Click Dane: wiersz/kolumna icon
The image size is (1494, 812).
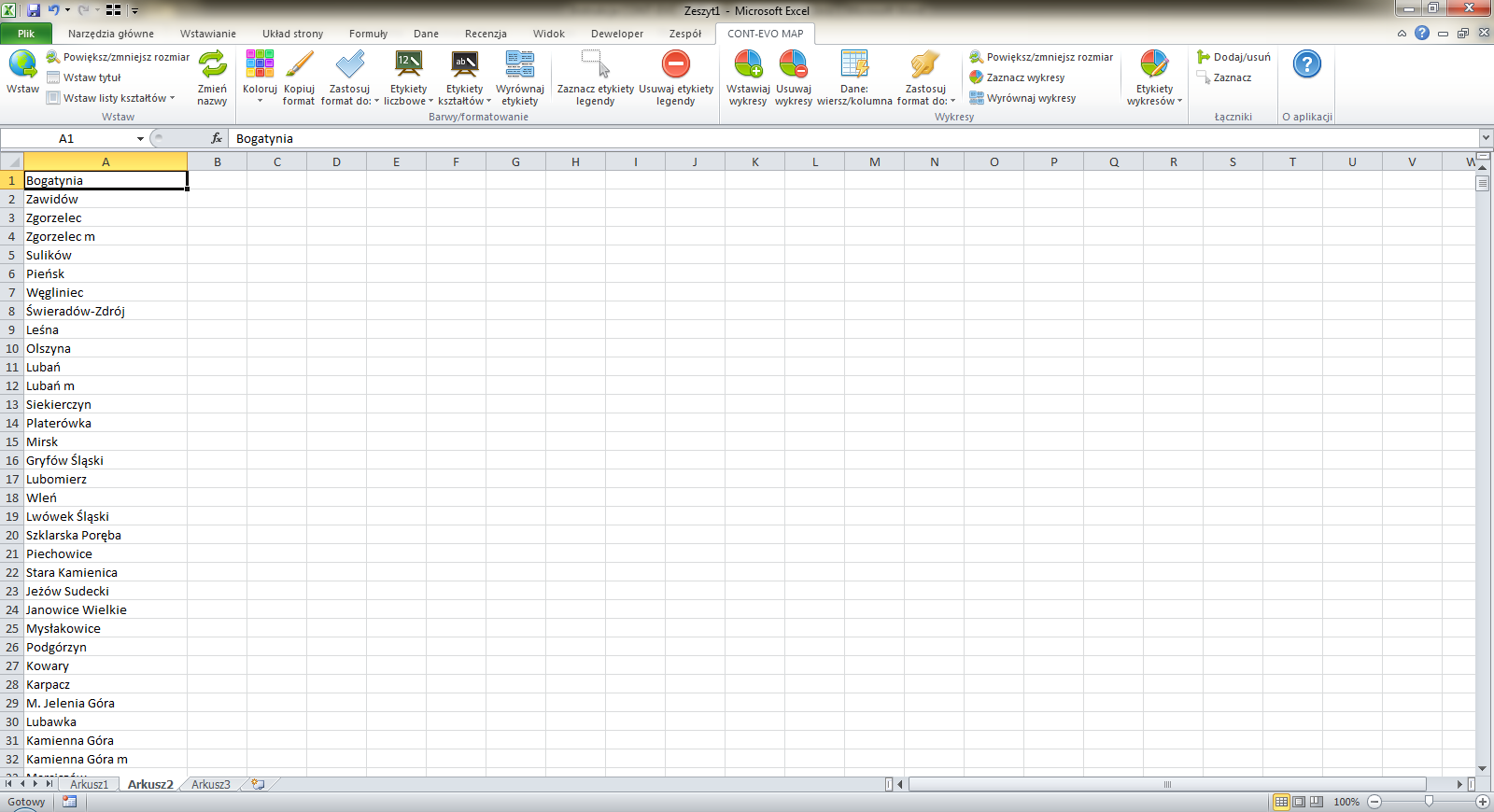tap(854, 64)
